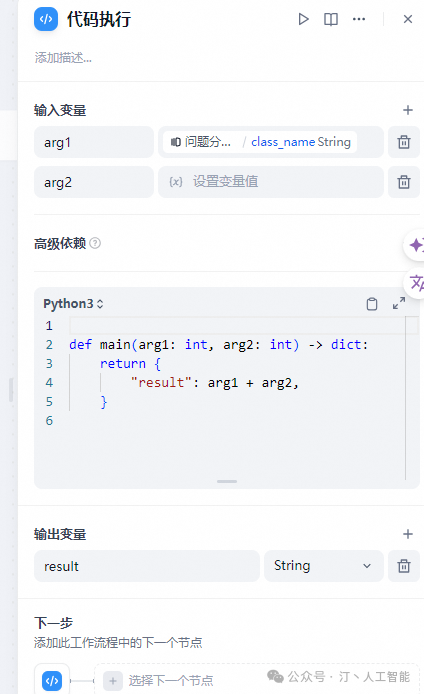Edit the arg1 variable name field

(x=94, y=142)
